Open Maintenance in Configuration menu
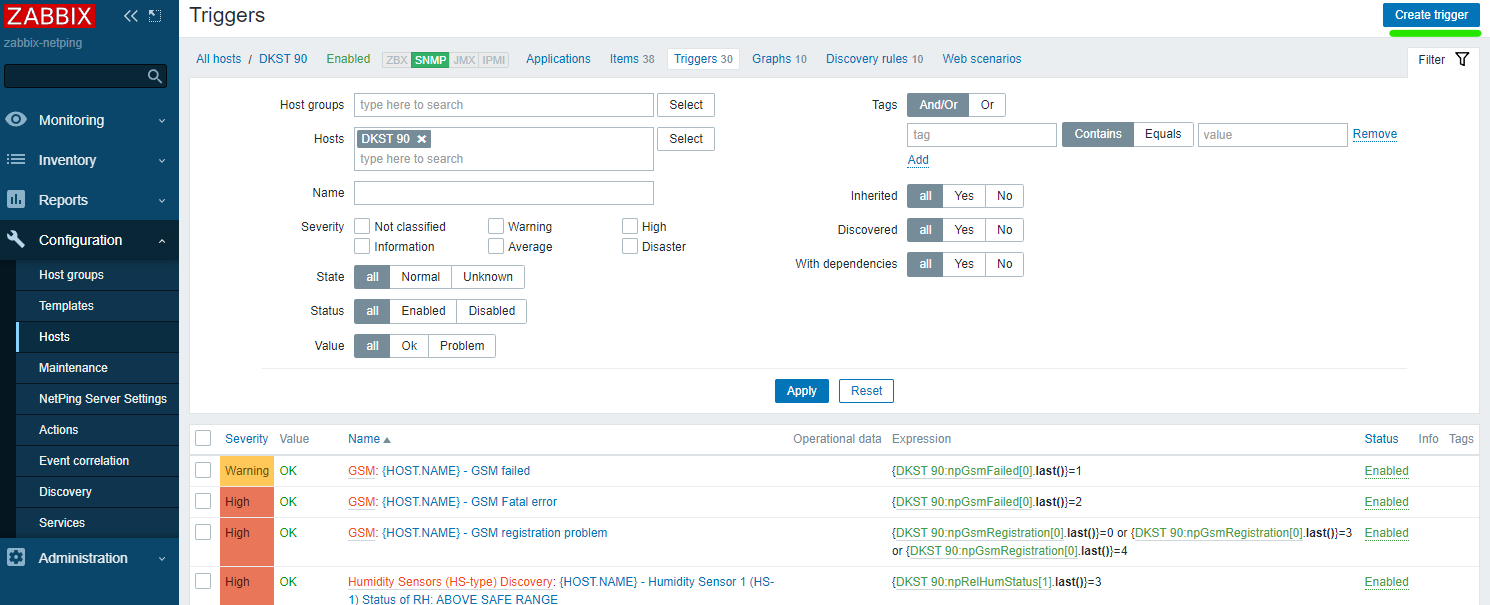Screen dimensions: 1490x605 [x=98, y=368]
